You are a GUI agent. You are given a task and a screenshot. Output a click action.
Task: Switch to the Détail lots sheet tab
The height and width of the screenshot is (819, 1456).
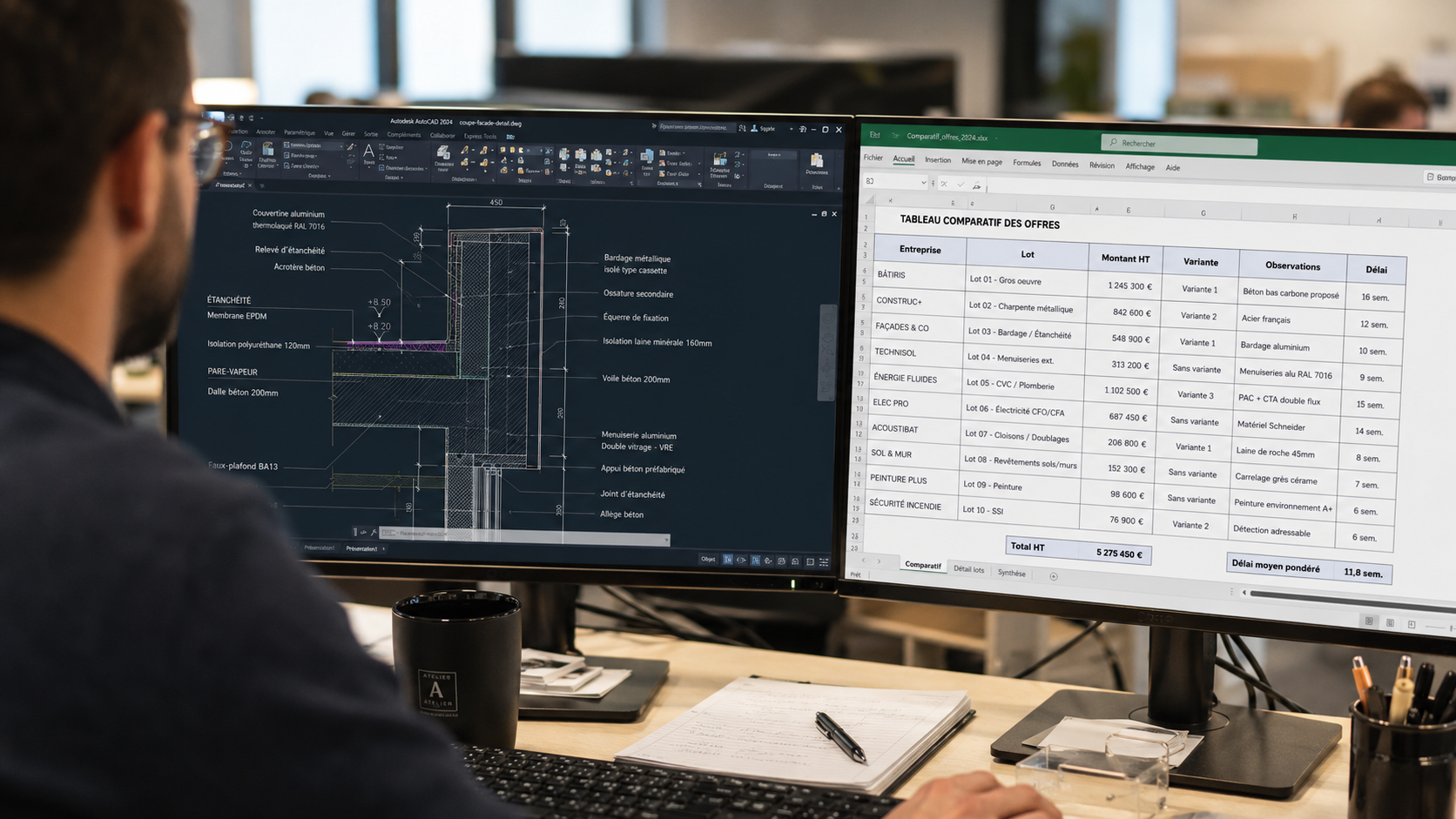(x=968, y=569)
